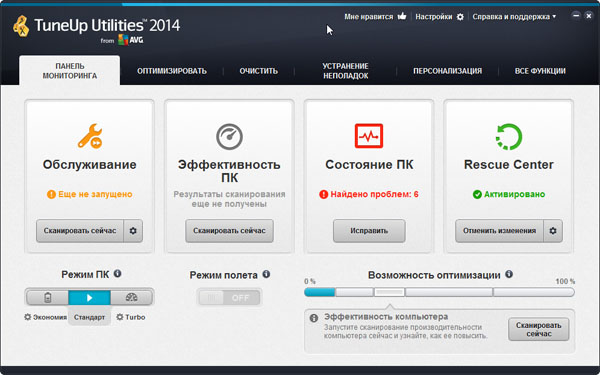Minimize the TuneUp Utilities window
600x375 pixels.
coord(576,15)
